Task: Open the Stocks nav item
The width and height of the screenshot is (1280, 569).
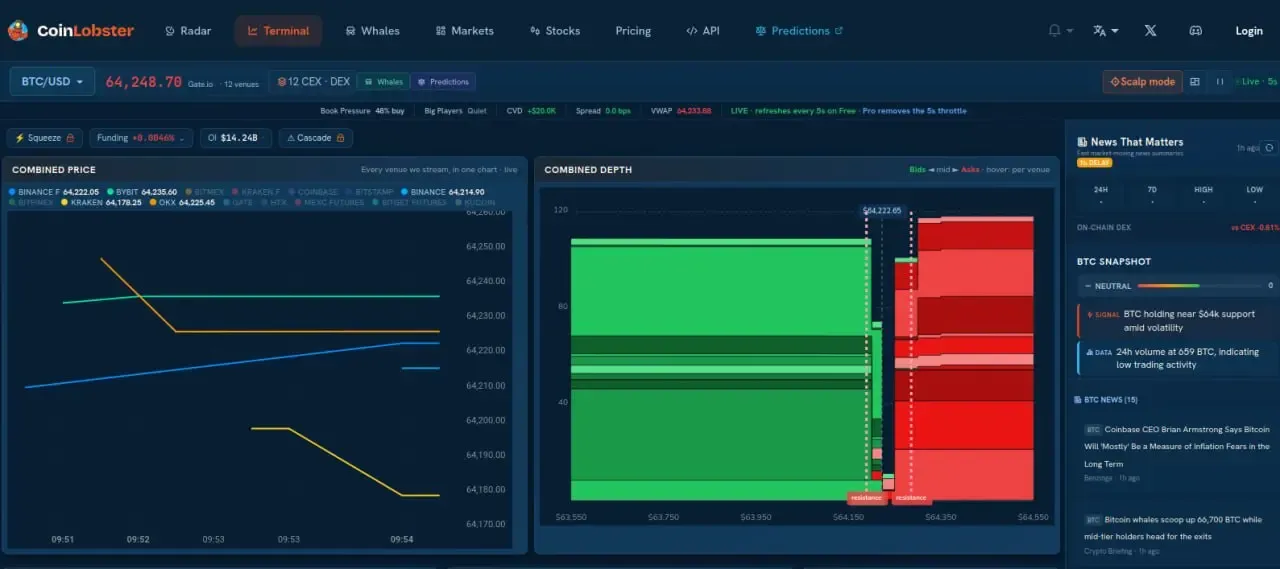Action: point(555,31)
